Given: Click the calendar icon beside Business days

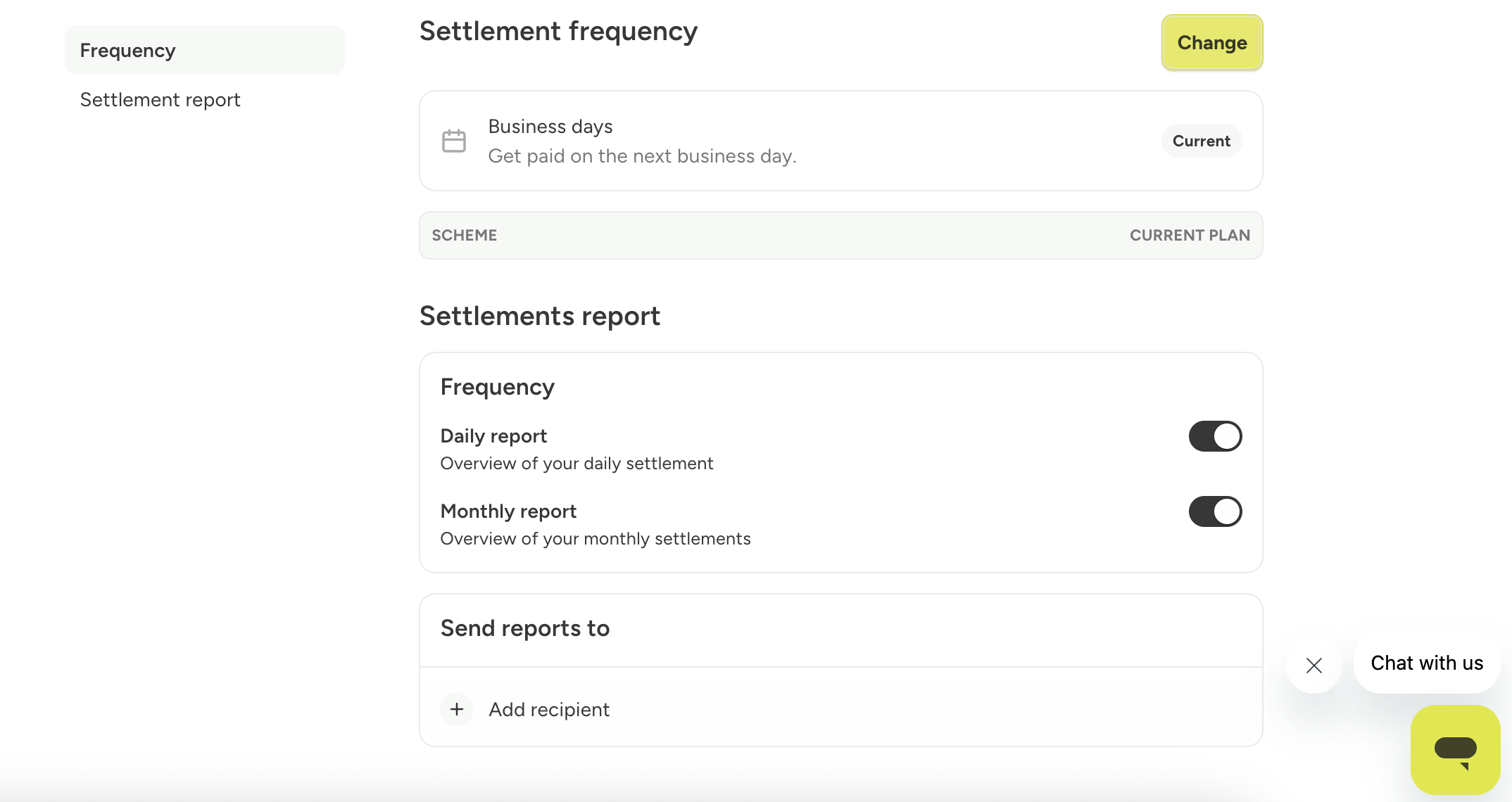Looking at the screenshot, I should tap(453, 141).
